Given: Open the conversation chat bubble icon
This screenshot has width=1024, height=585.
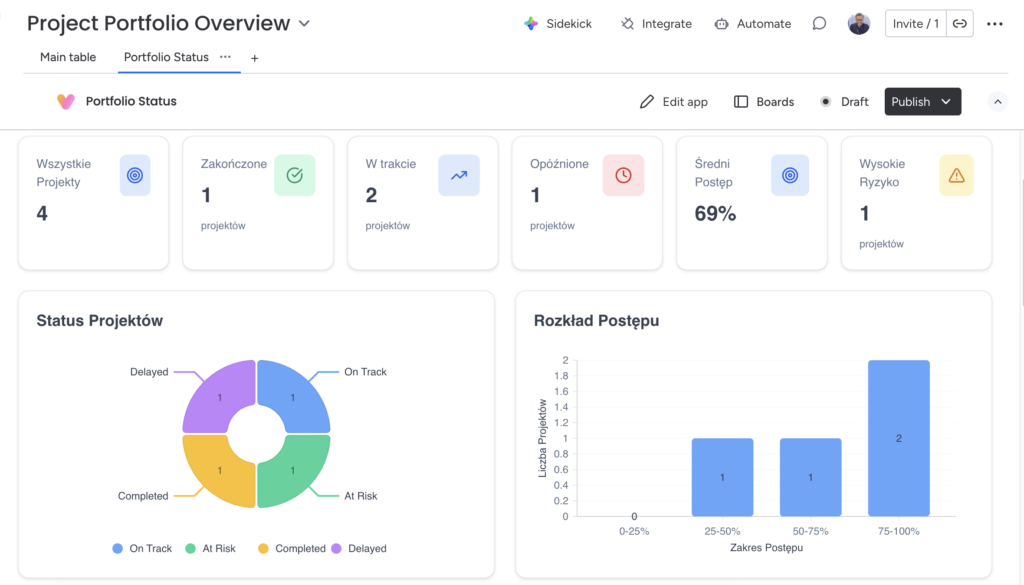Looking at the screenshot, I should pos(819,24).
